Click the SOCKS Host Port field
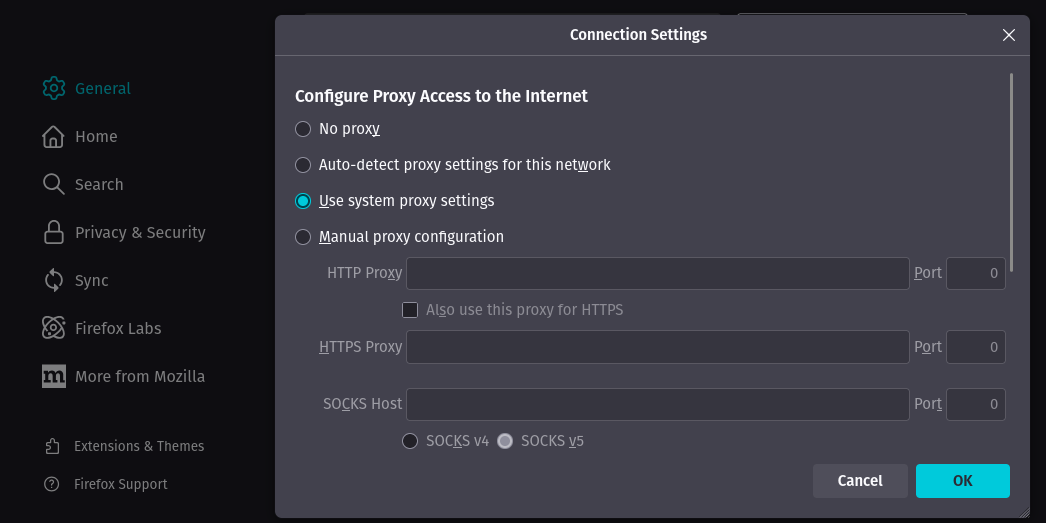1046x523 pixels. coord(975,404)
